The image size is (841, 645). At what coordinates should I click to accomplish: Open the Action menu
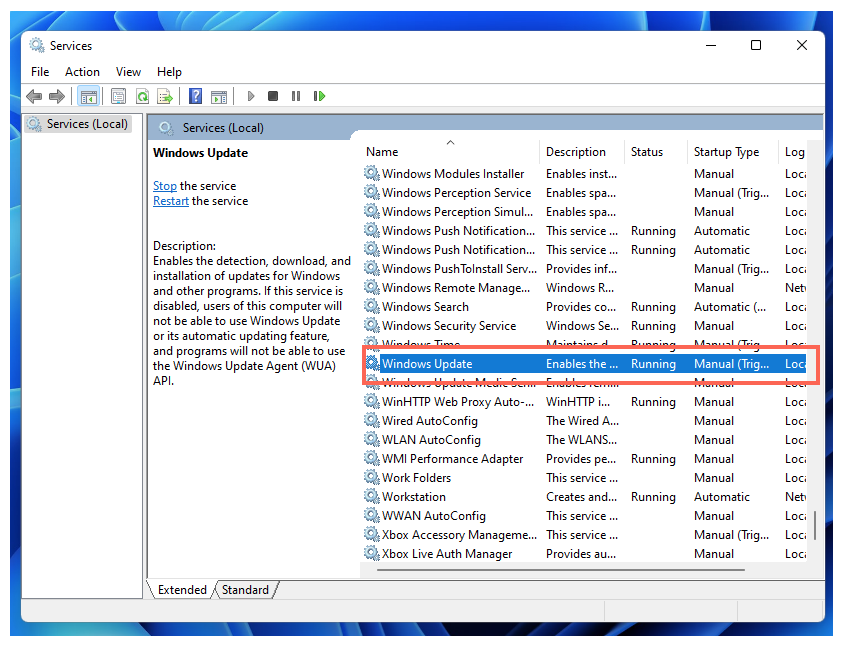point(82,72)
